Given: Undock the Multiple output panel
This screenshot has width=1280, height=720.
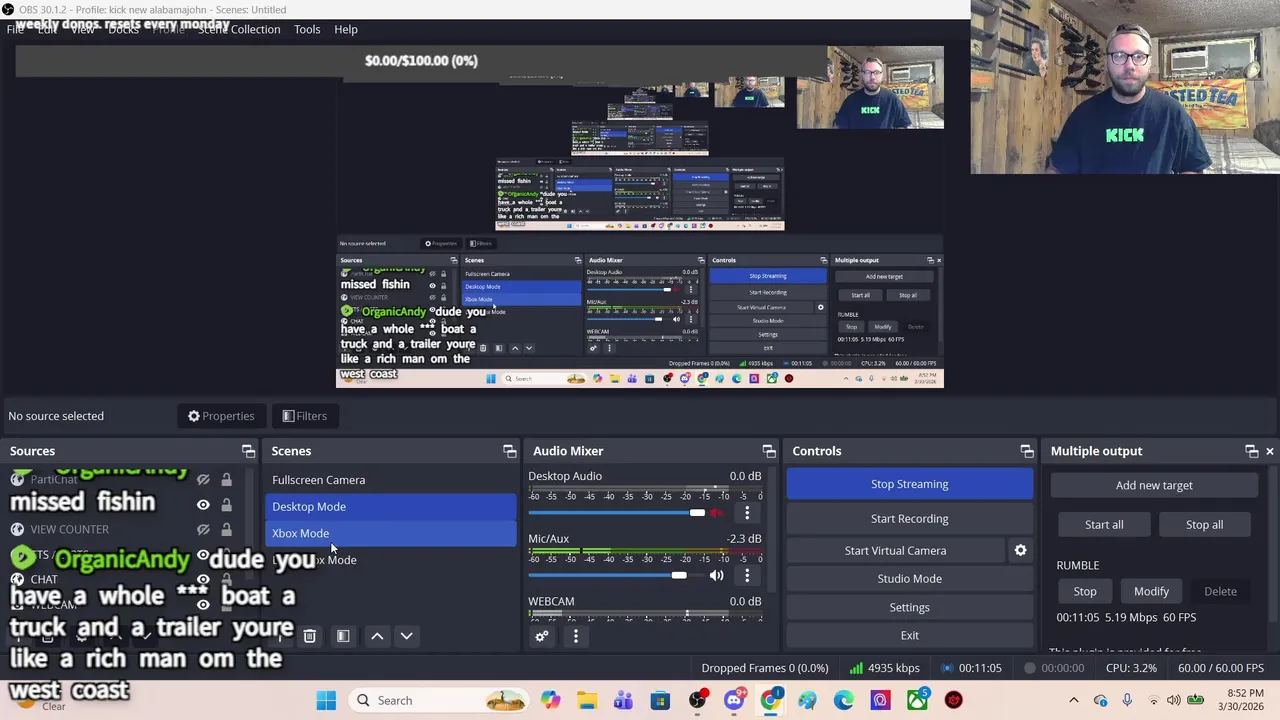Looking at the screenshot, I should (x=1251, y=451).
